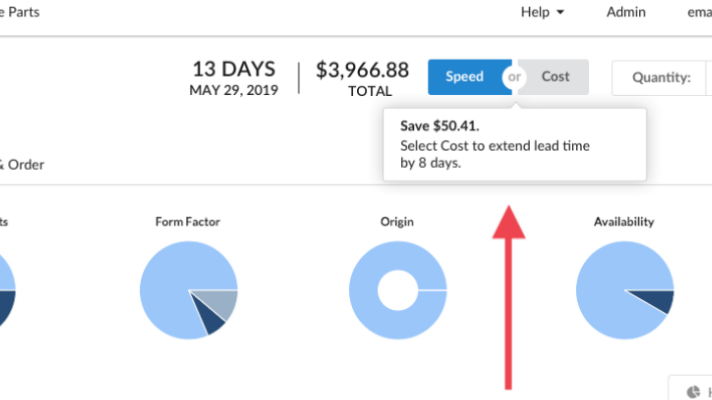Image resolution: width=712 pixels, height=400 pixels.
Task: Click the 'Save $50.41' tooltip text
Action: pyautogui.click(x=440, y=126)
